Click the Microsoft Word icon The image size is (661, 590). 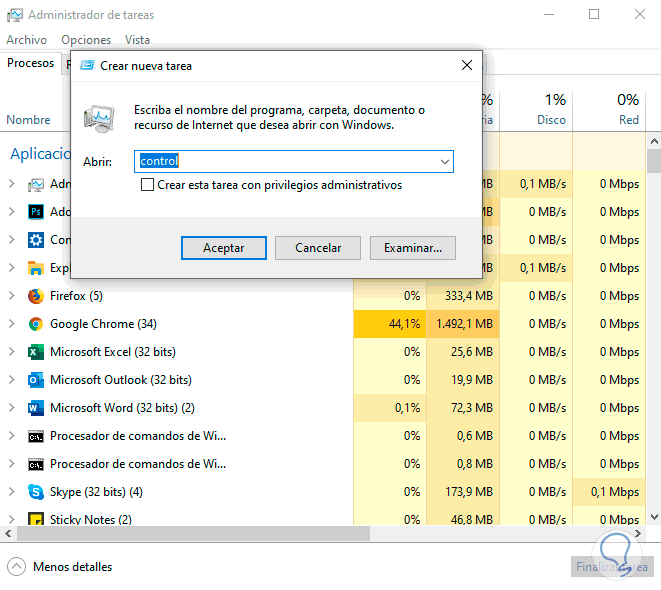click(36, 408)
